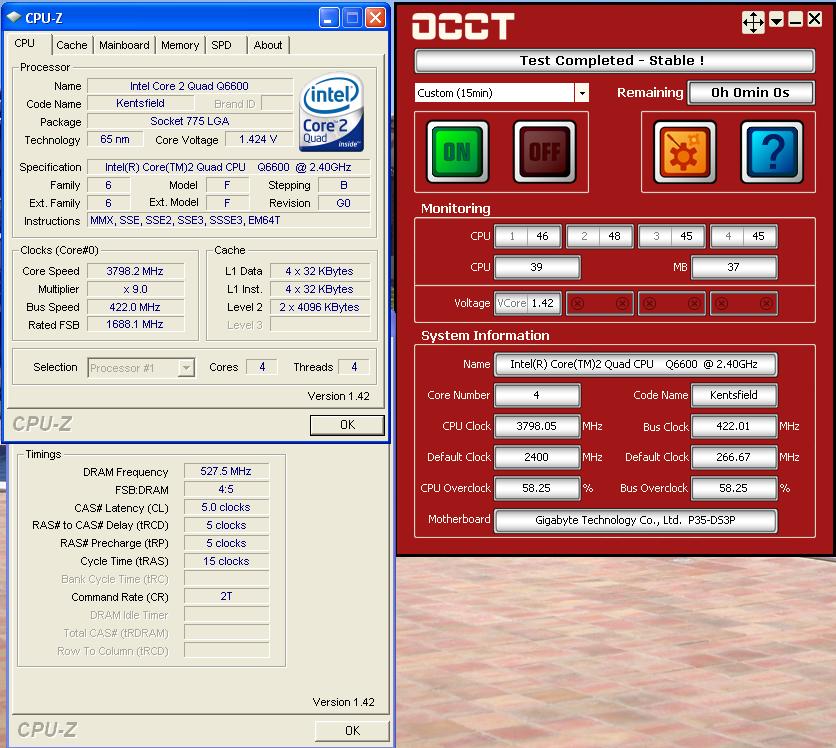This screenshot has width=836, height=748.
Task: Click the VCore 1.42 voltage field
Action: [x=528, y=303]
